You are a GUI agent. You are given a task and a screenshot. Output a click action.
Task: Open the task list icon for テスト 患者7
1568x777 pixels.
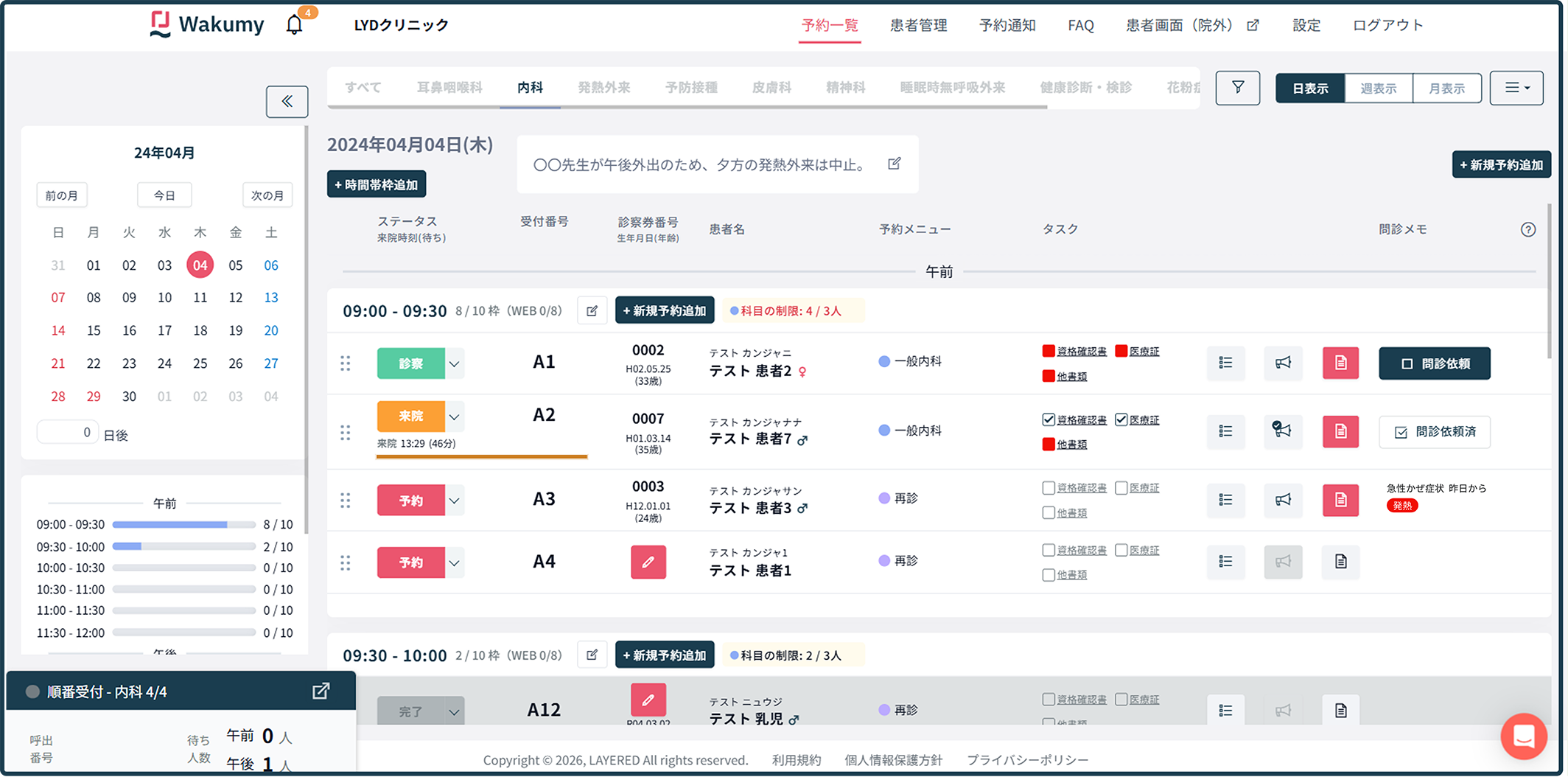(x=1225, y=432)
